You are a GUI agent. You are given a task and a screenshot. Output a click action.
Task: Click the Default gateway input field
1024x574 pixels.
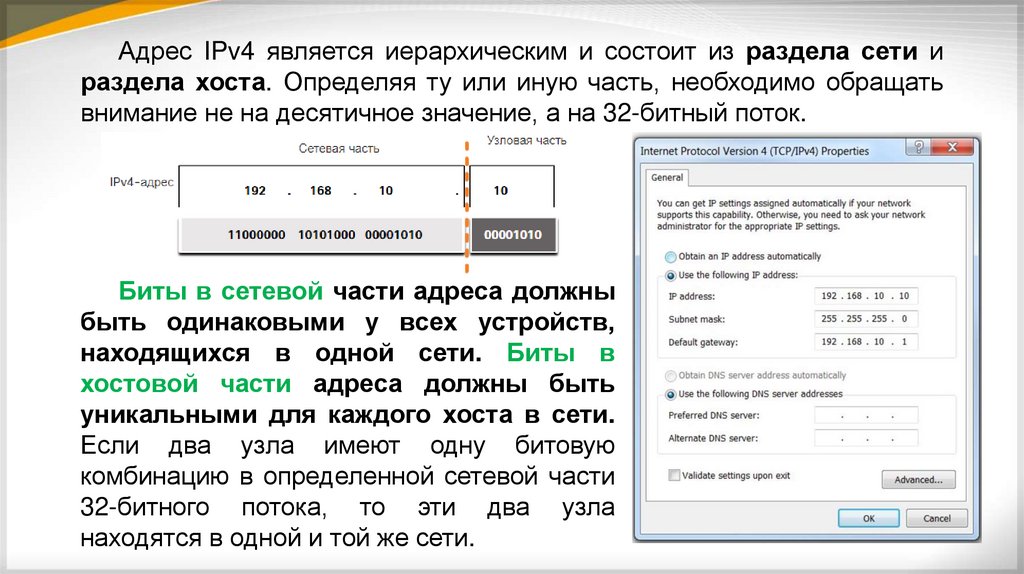(866, 342)
